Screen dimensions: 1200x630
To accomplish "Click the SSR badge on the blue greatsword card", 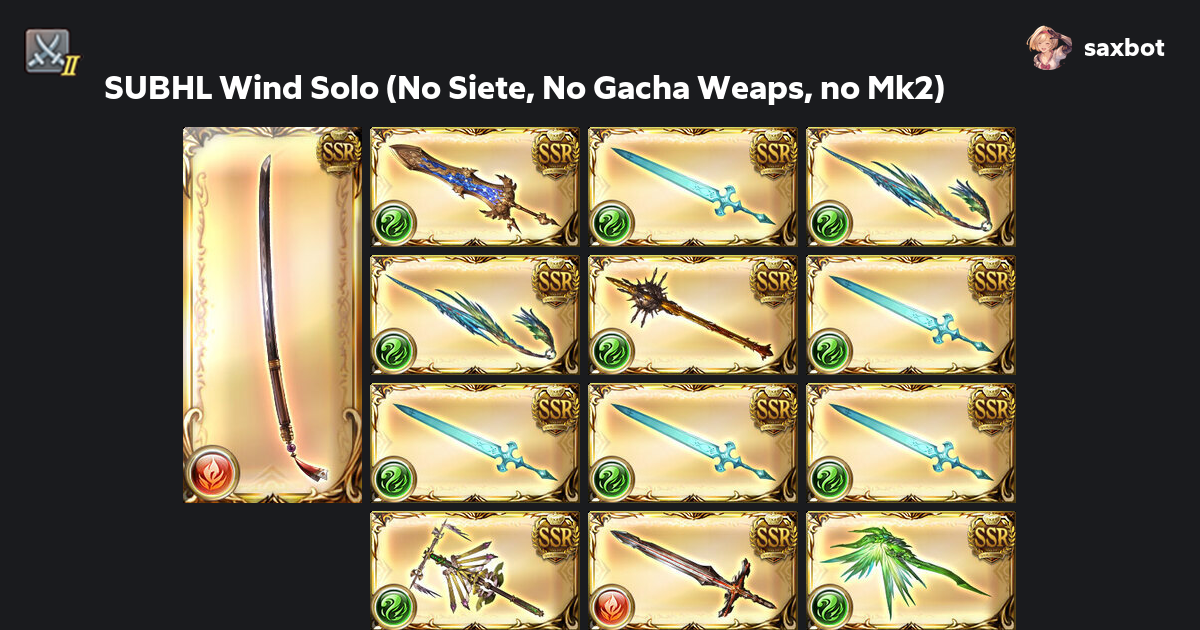I will coord(556,150).
